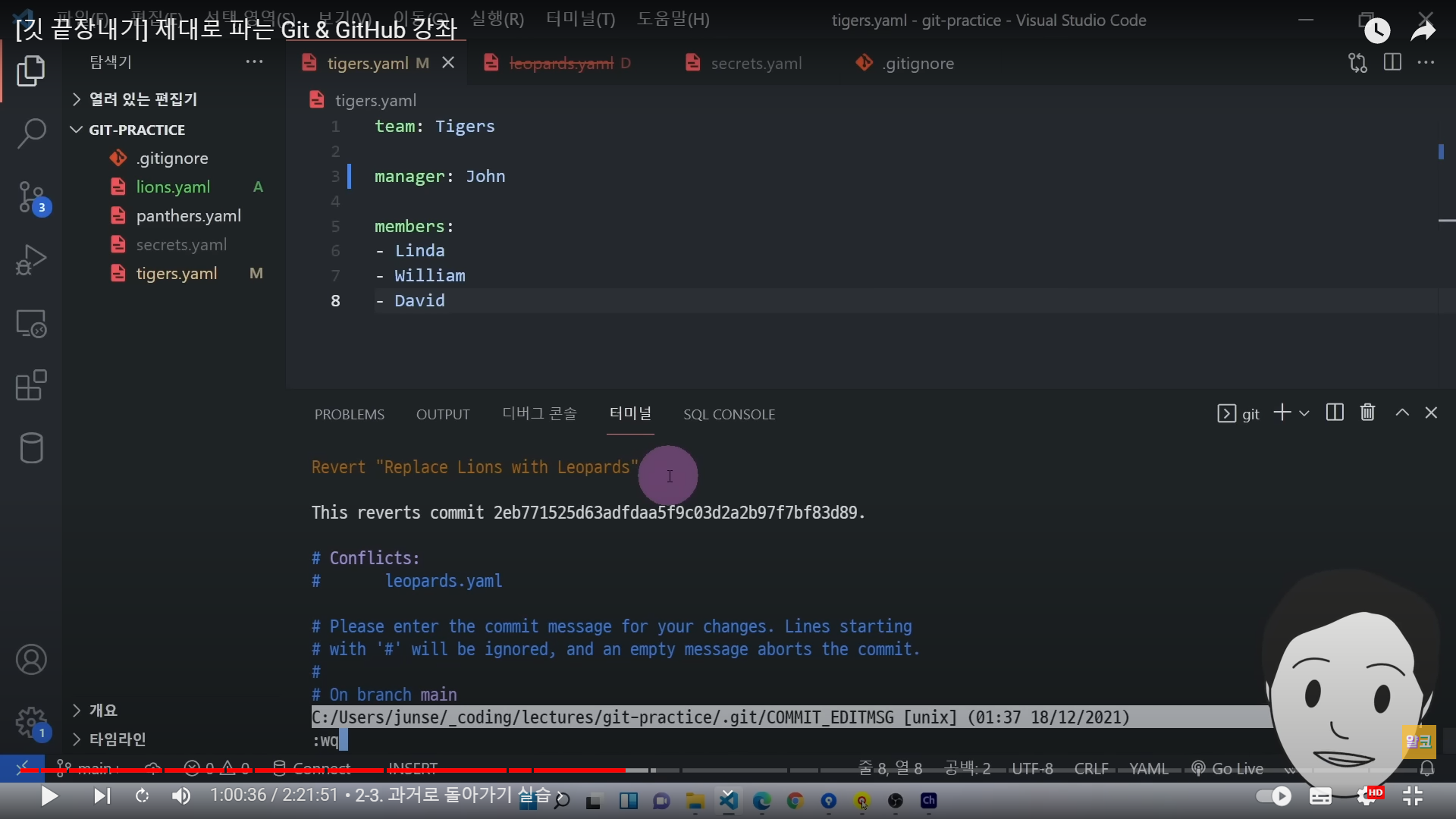Split the terminal panel

click(1335, 413)
